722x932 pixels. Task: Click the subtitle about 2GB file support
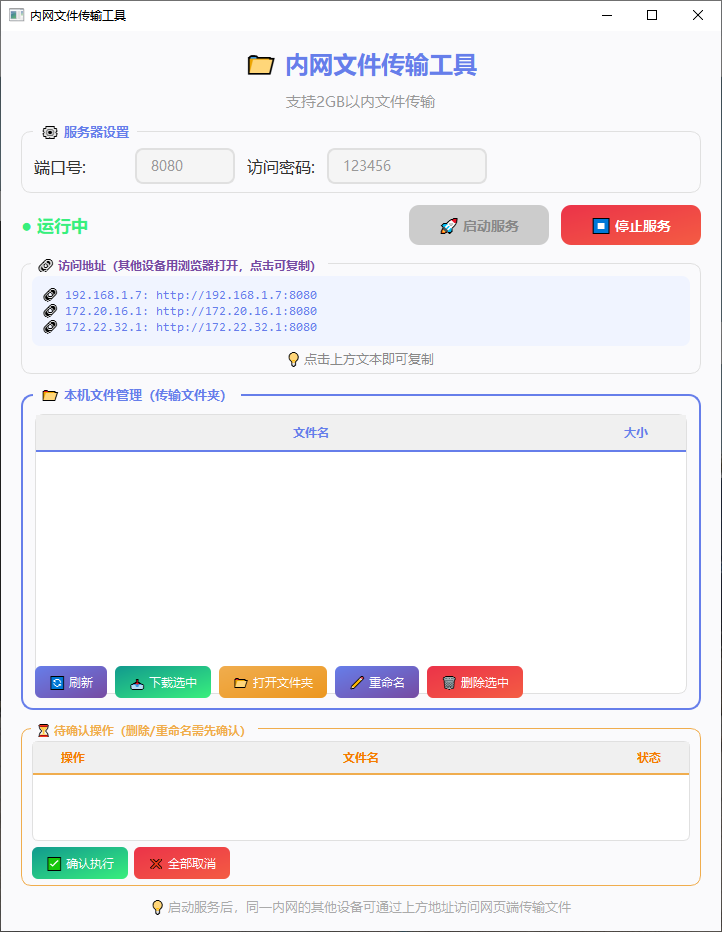[361, 102]
